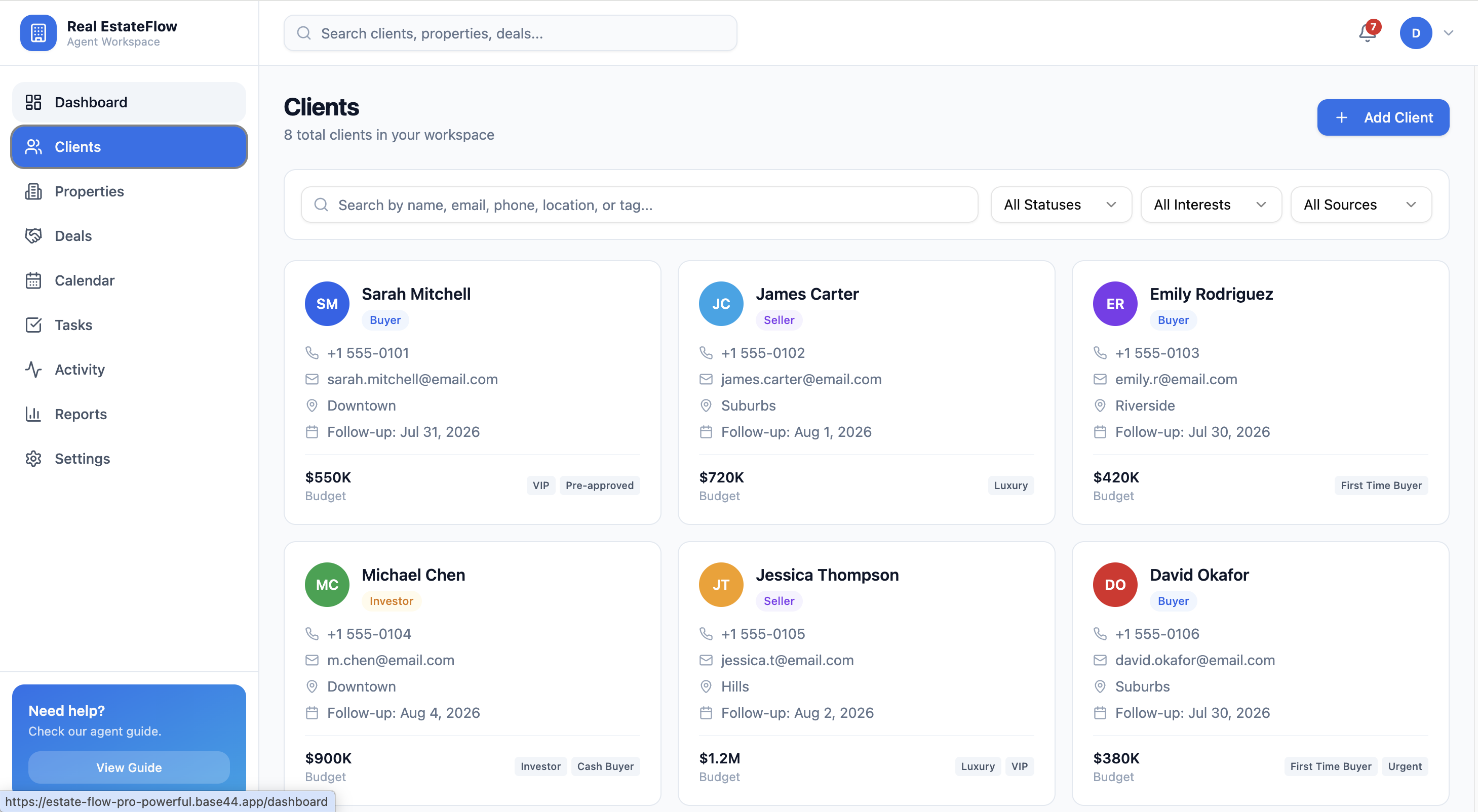The image size is (1478, 812).
Task: Click email icon on James Carter card
Action: (706, 379)
